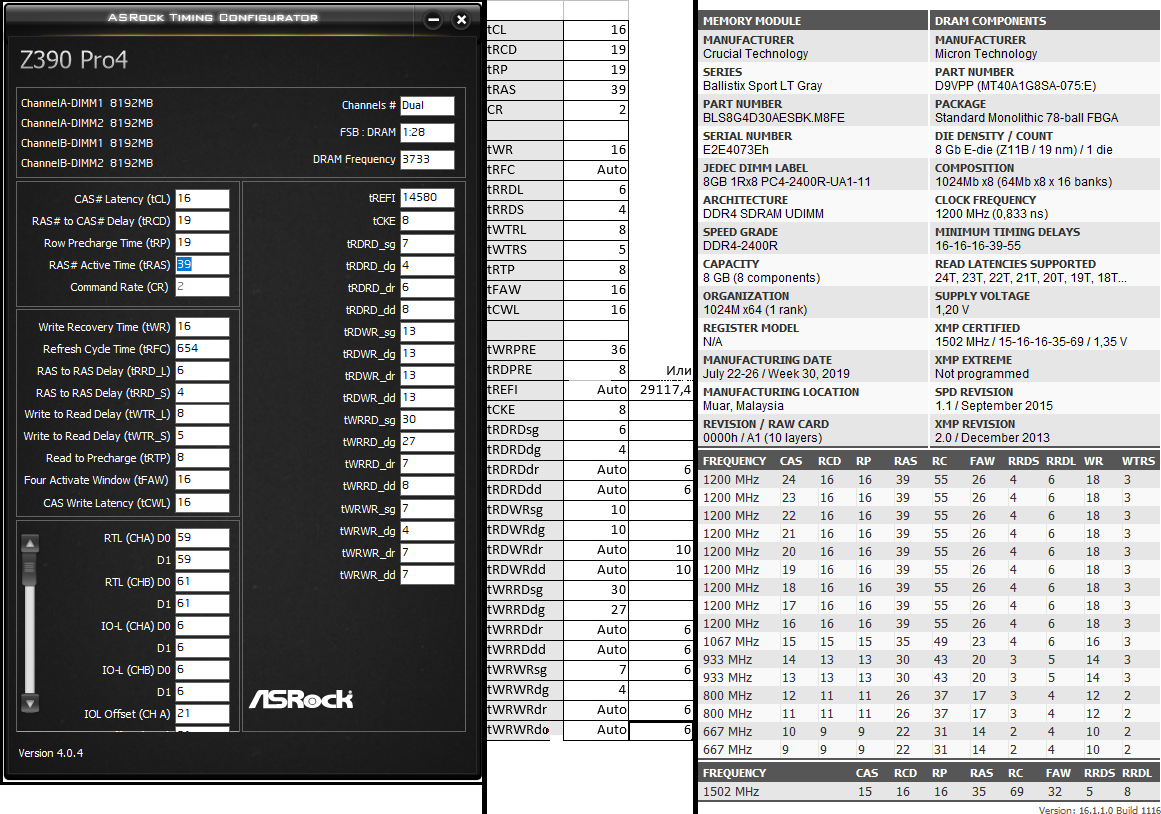Click the serial number E2E4073Eh
Screen dimensions: 1161x814
click(736, 150)
